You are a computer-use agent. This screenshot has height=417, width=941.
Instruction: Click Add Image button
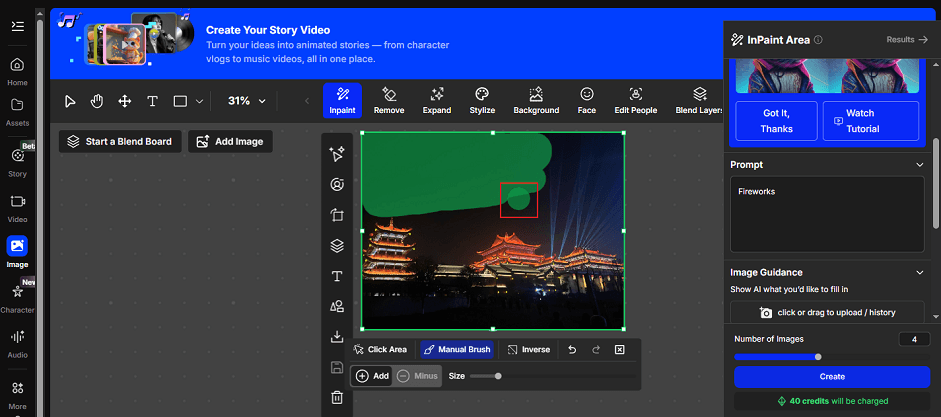(x=230, y=142)
